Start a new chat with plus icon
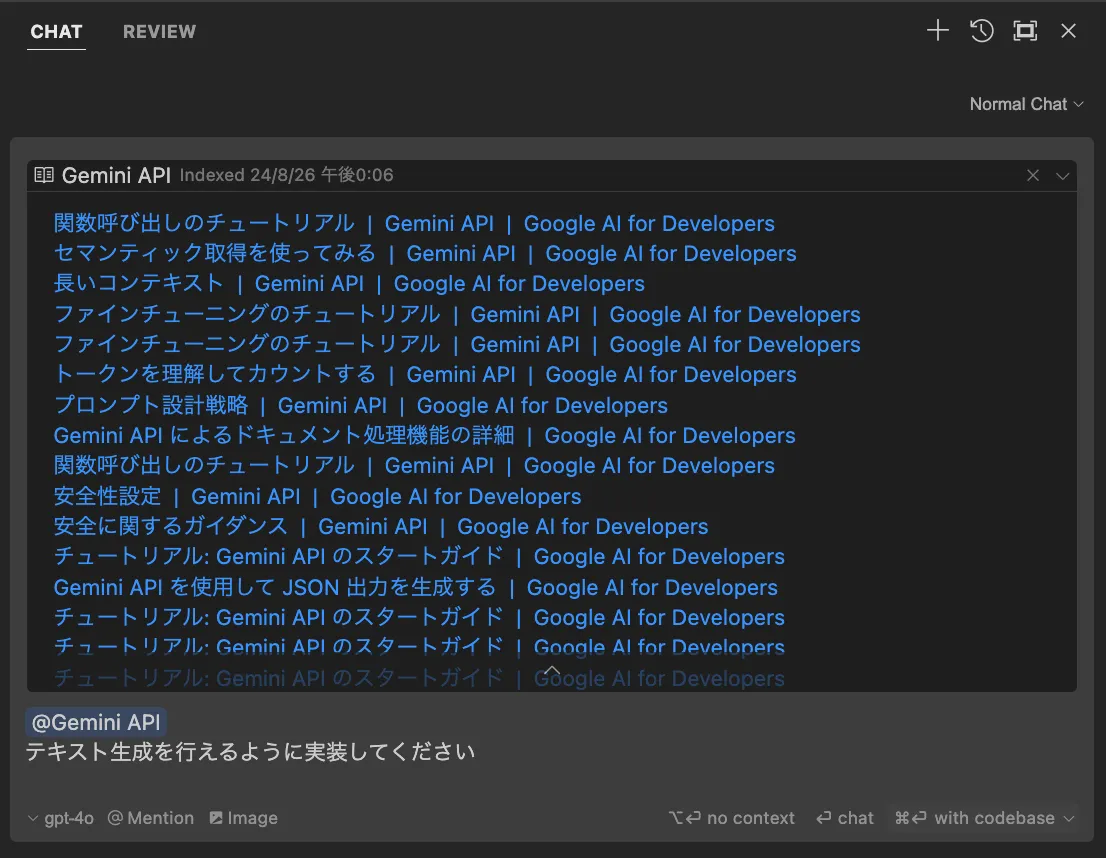 [937, 30]
